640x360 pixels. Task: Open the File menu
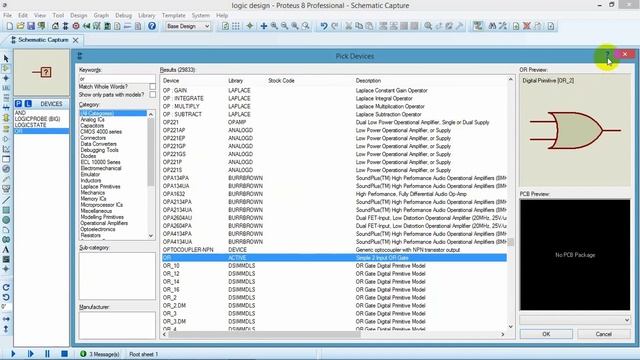(x=7, y=16)
